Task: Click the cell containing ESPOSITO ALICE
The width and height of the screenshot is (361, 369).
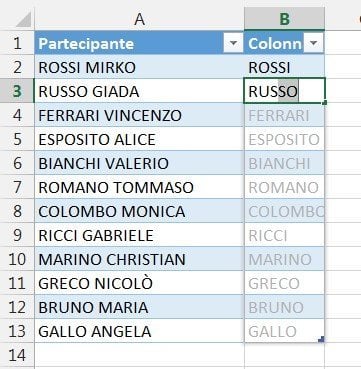Action: tap(139, 139)
